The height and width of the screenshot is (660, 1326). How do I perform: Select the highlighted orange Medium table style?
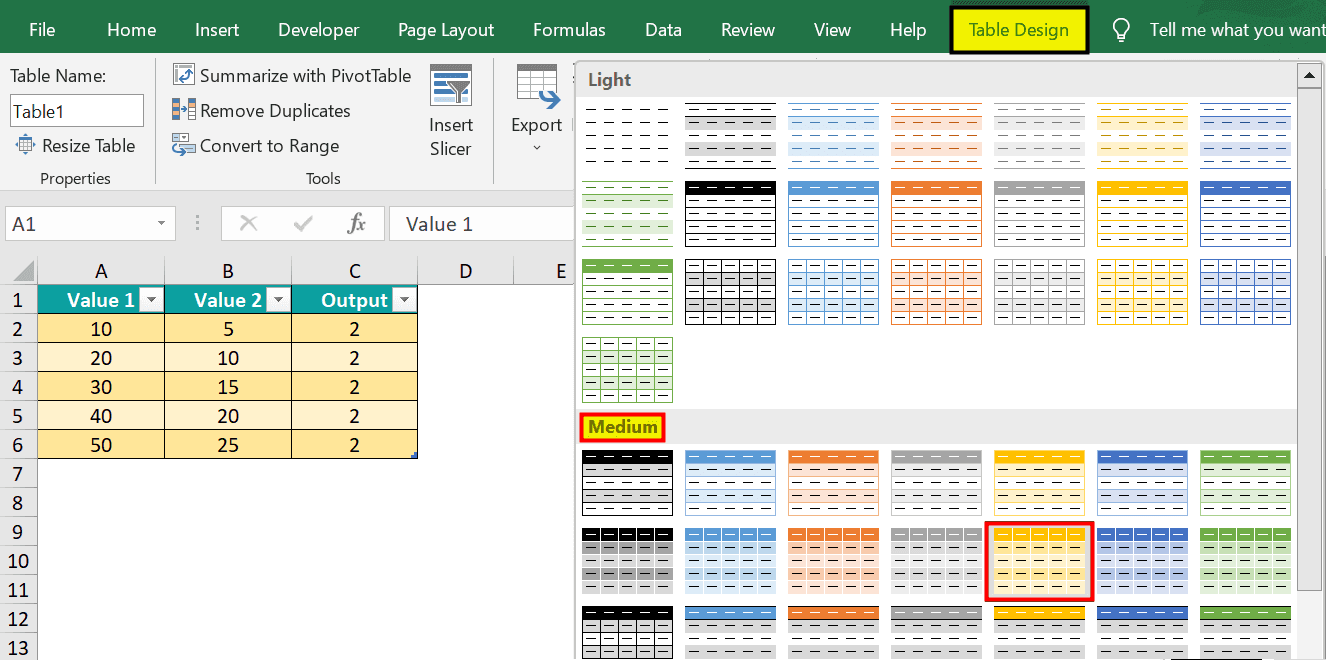1039,560
